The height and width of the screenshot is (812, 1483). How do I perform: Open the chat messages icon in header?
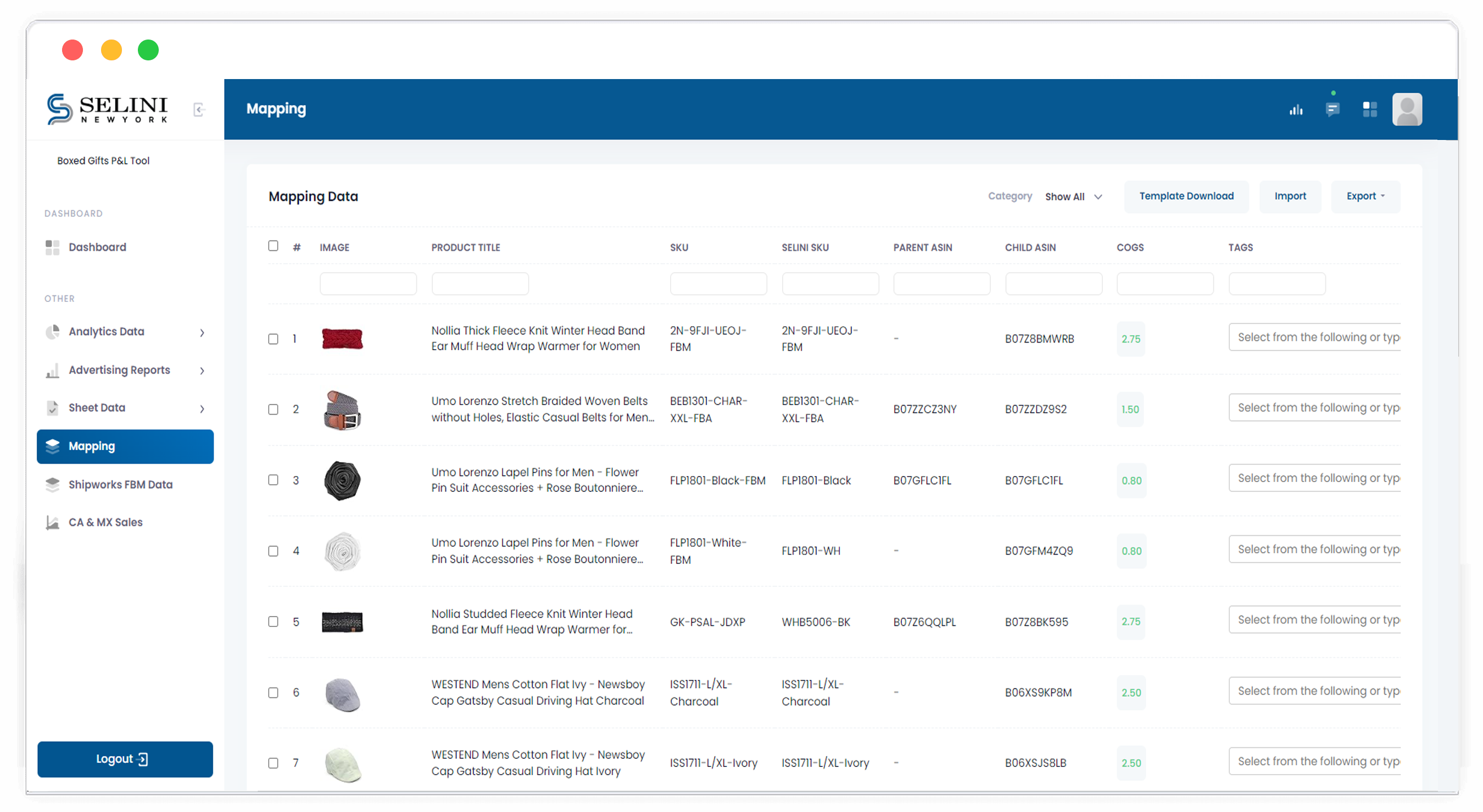click(1332, 109)
